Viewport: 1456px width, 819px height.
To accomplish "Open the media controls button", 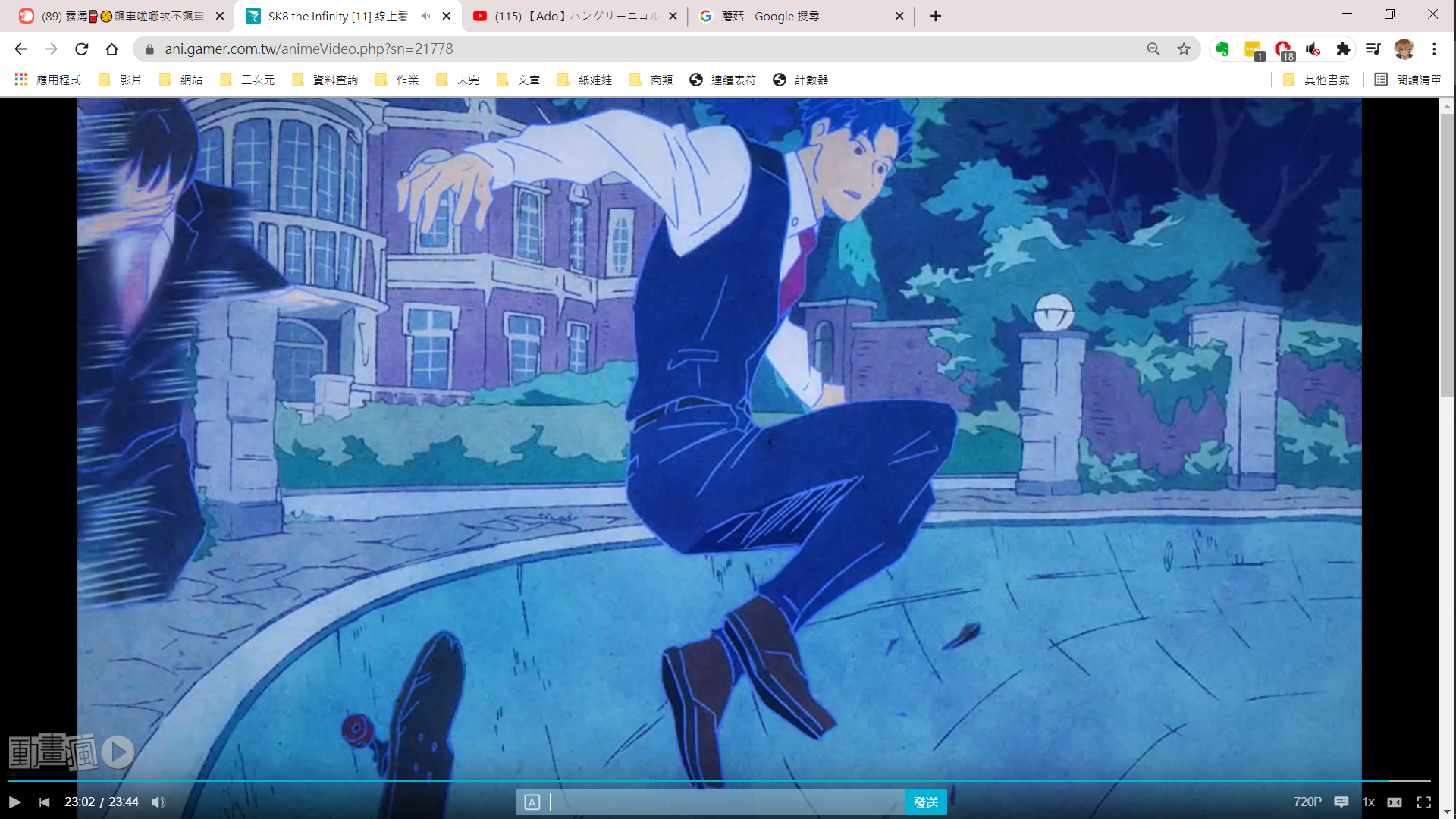I will [1373, 49].
